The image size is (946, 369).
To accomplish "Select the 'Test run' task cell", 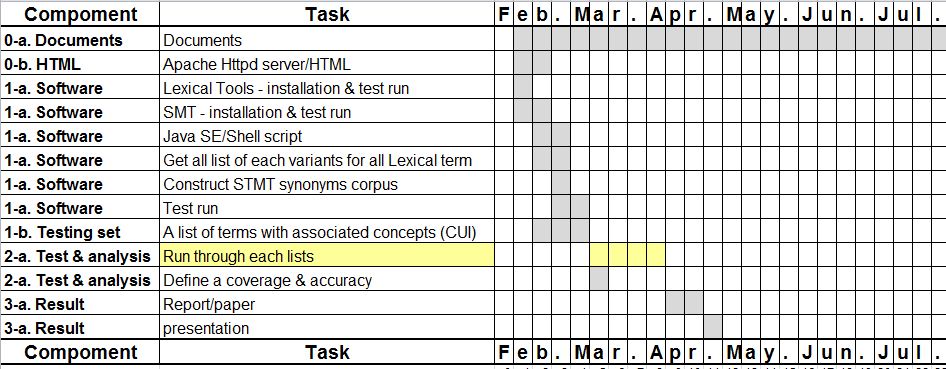I will [327, 208].
